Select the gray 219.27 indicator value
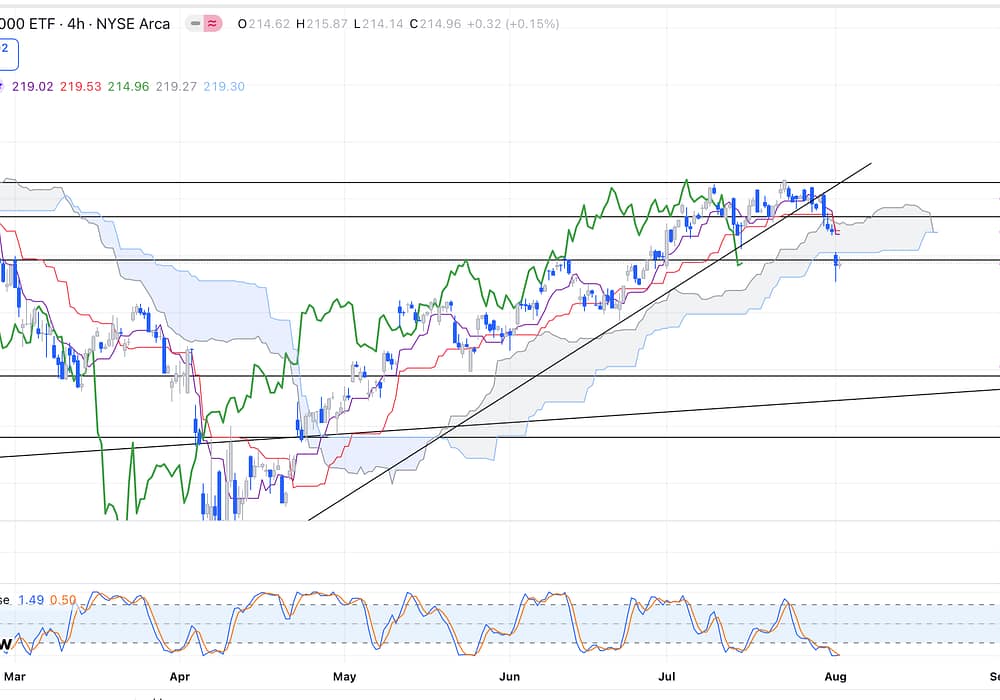 (177, 87)
